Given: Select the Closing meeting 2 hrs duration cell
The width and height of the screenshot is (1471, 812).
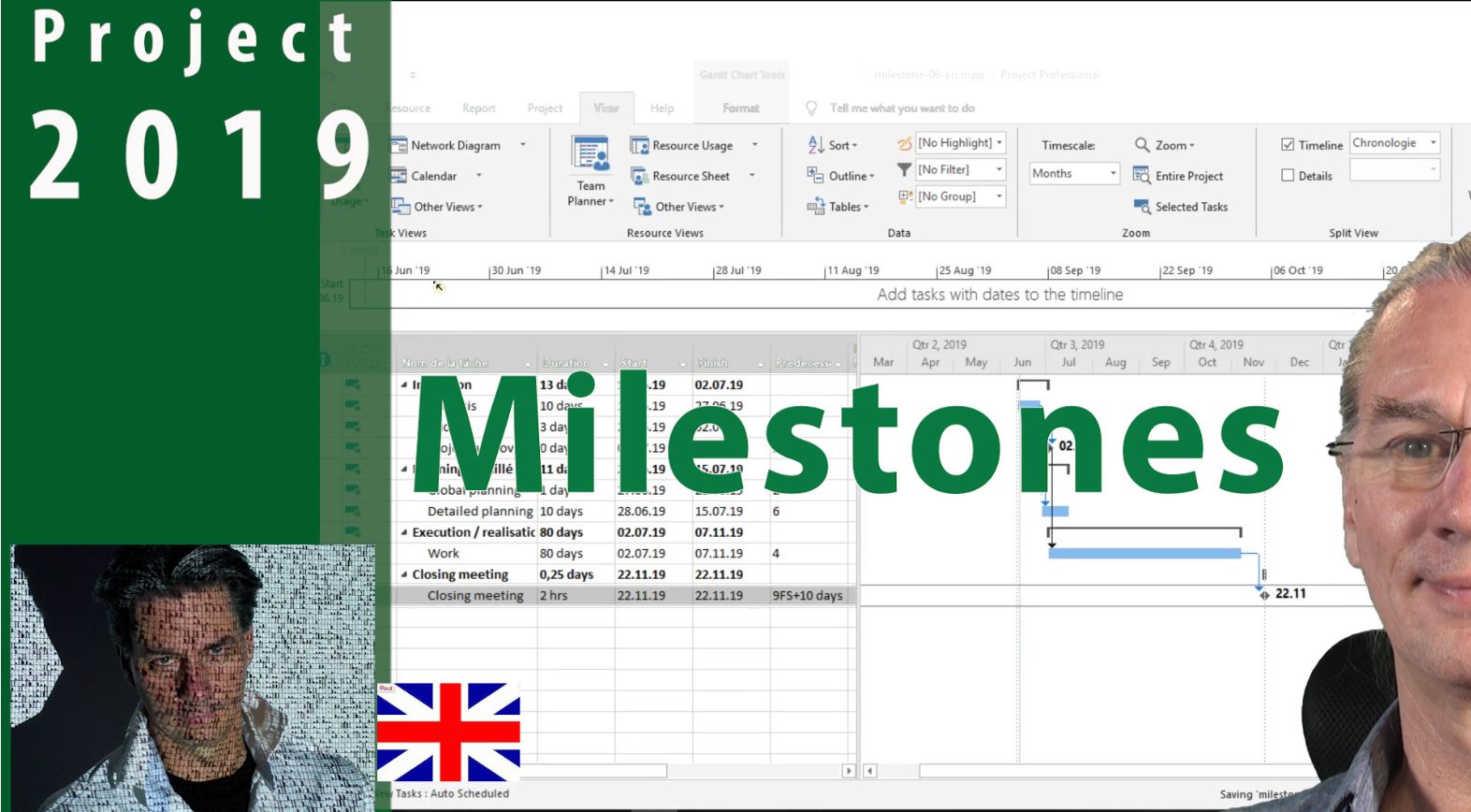Looking at the screenshot, I should point(576,596).
